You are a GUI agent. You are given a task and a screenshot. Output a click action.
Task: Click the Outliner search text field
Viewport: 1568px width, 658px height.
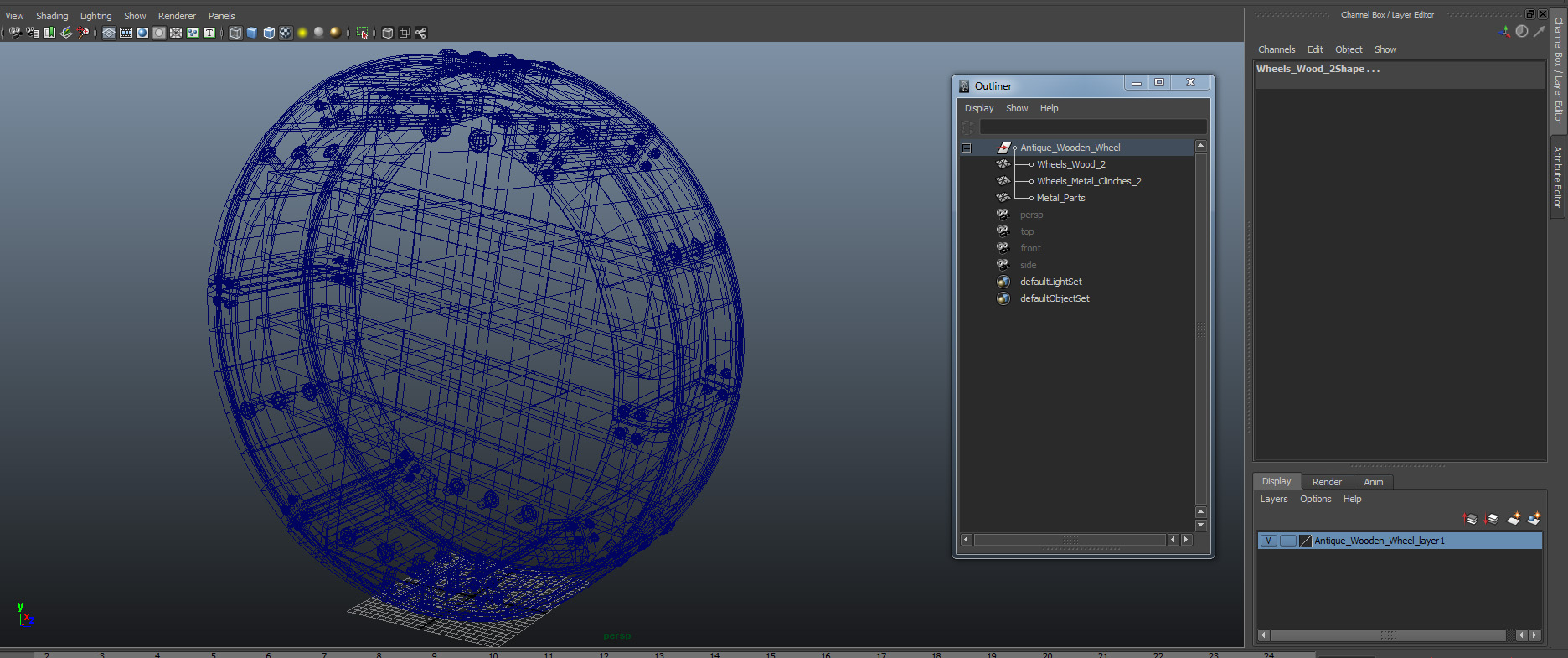(x=1093, y=127)
